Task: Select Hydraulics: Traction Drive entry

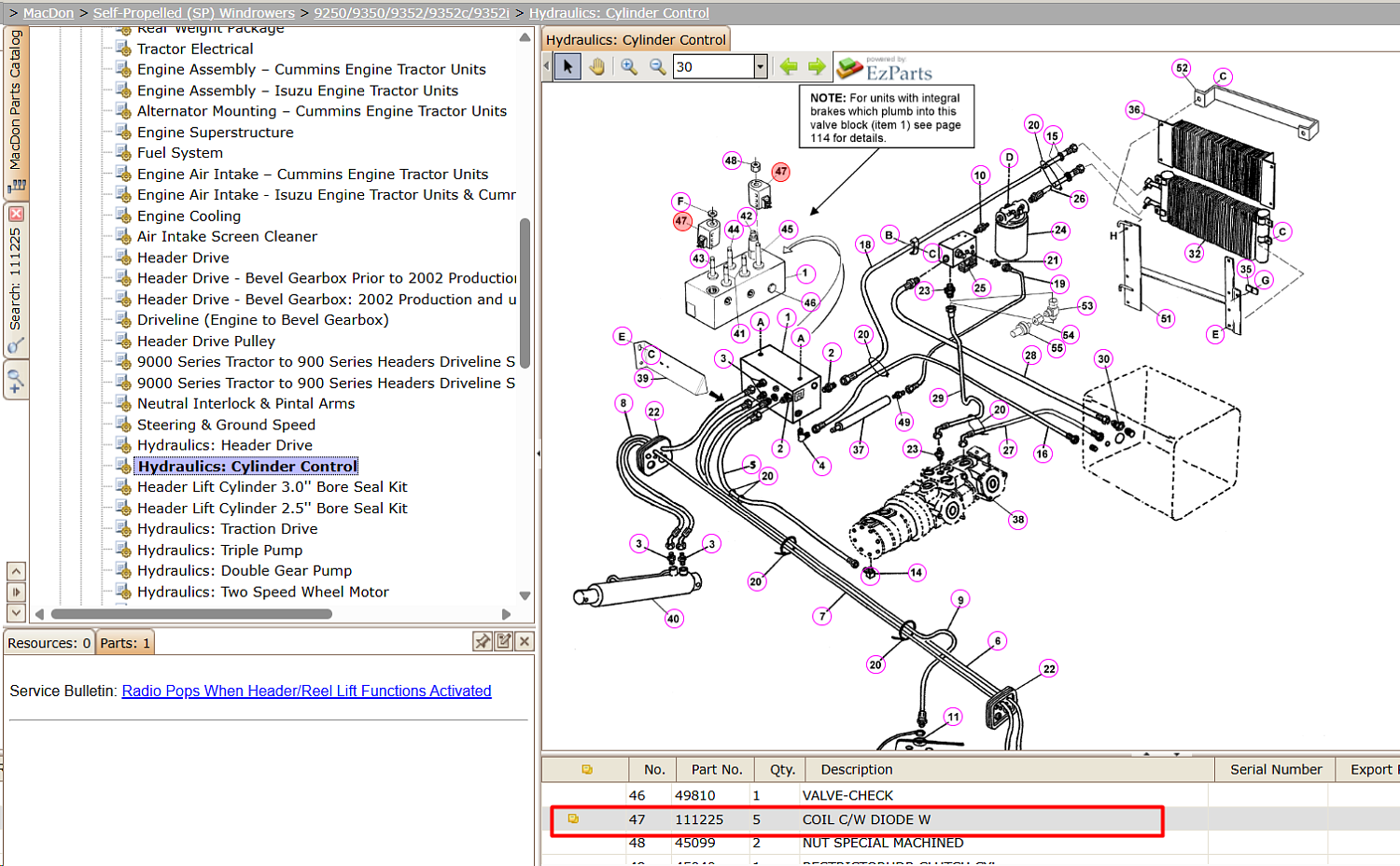Action: 227,529
